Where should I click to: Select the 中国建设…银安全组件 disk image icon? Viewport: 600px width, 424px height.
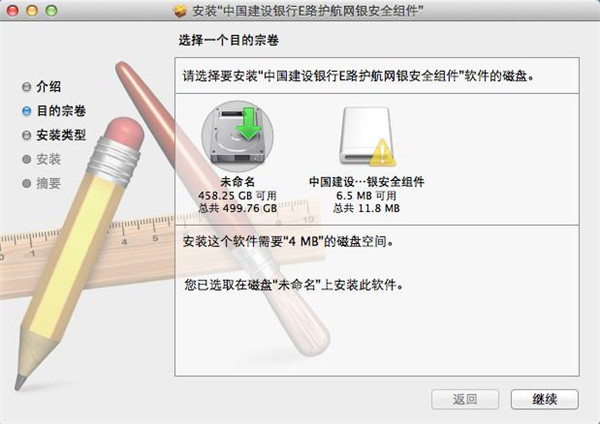pos(367,137)
